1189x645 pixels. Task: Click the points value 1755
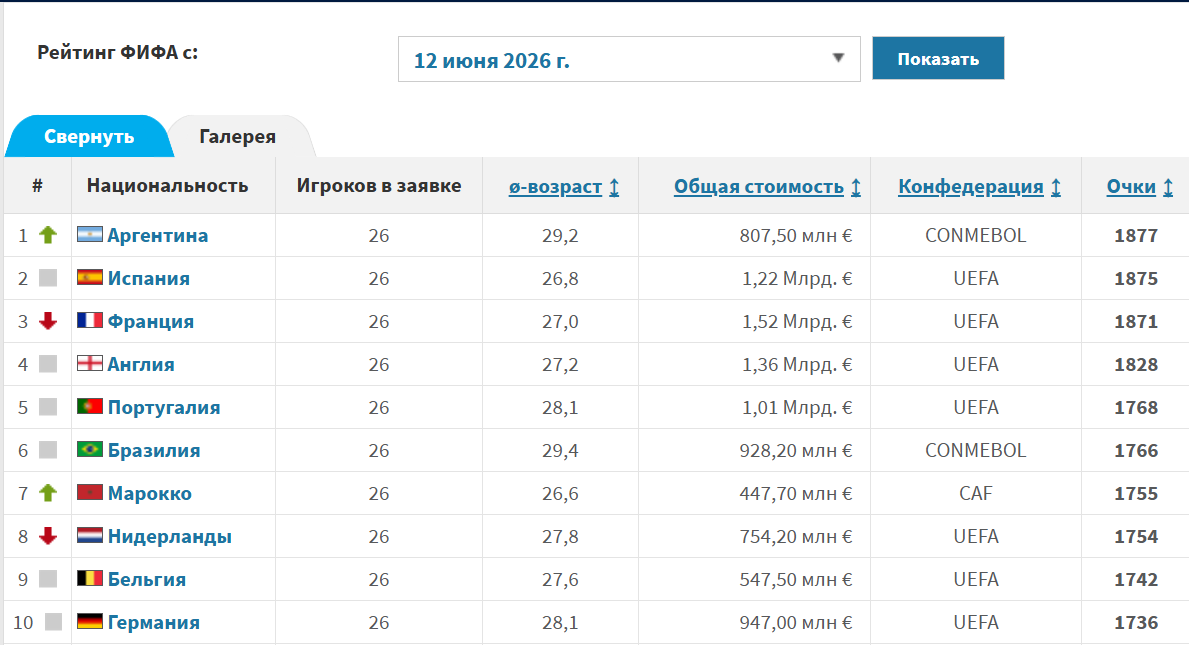pos(1136,493)
